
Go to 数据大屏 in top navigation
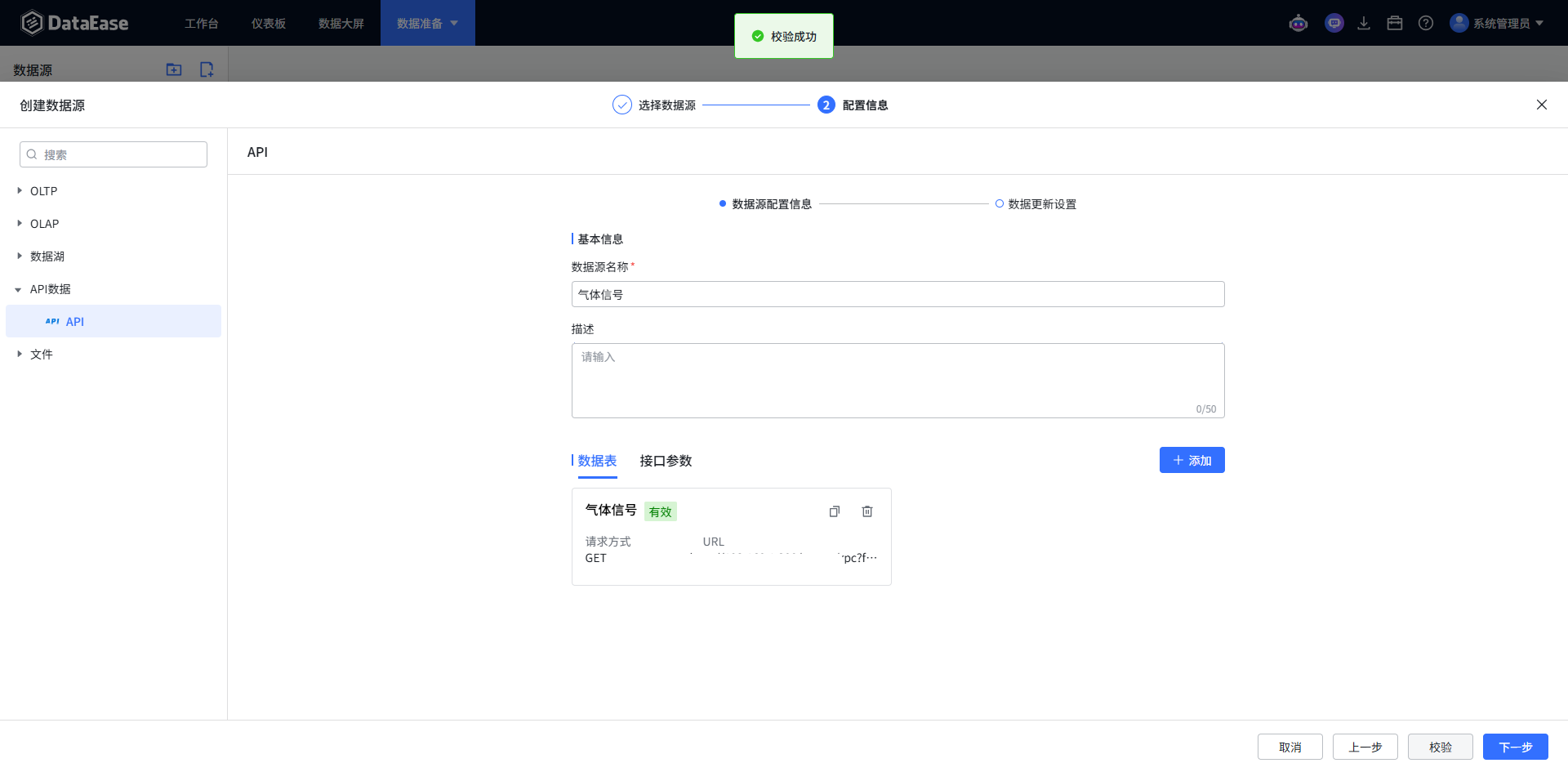tap(341, 23)
